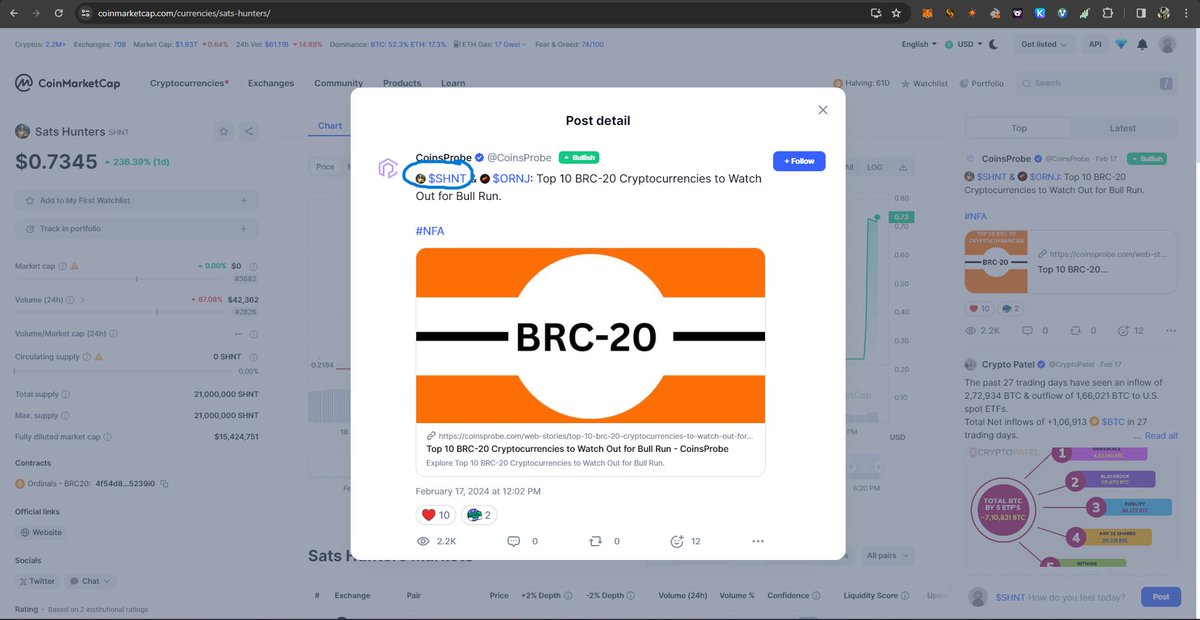Open the MetaMask fox extension
This screenshot has height=620, width=1200.
927,13
